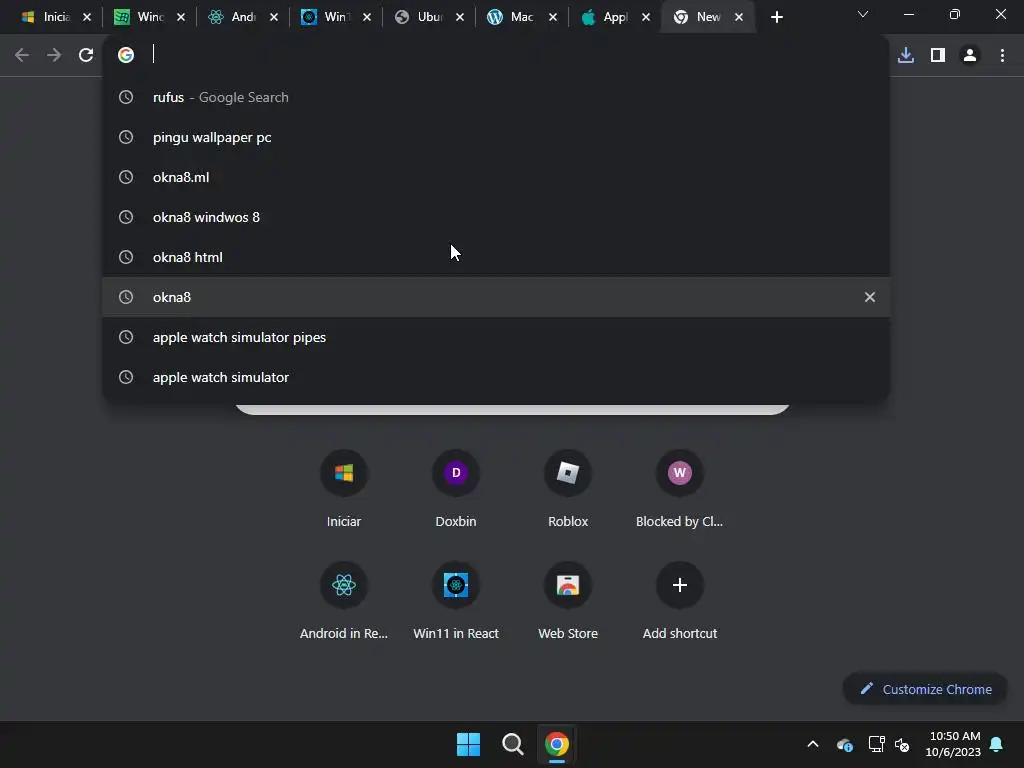Open the Win11 in React shortcut
1024x768 pixels.
(456, 600)
